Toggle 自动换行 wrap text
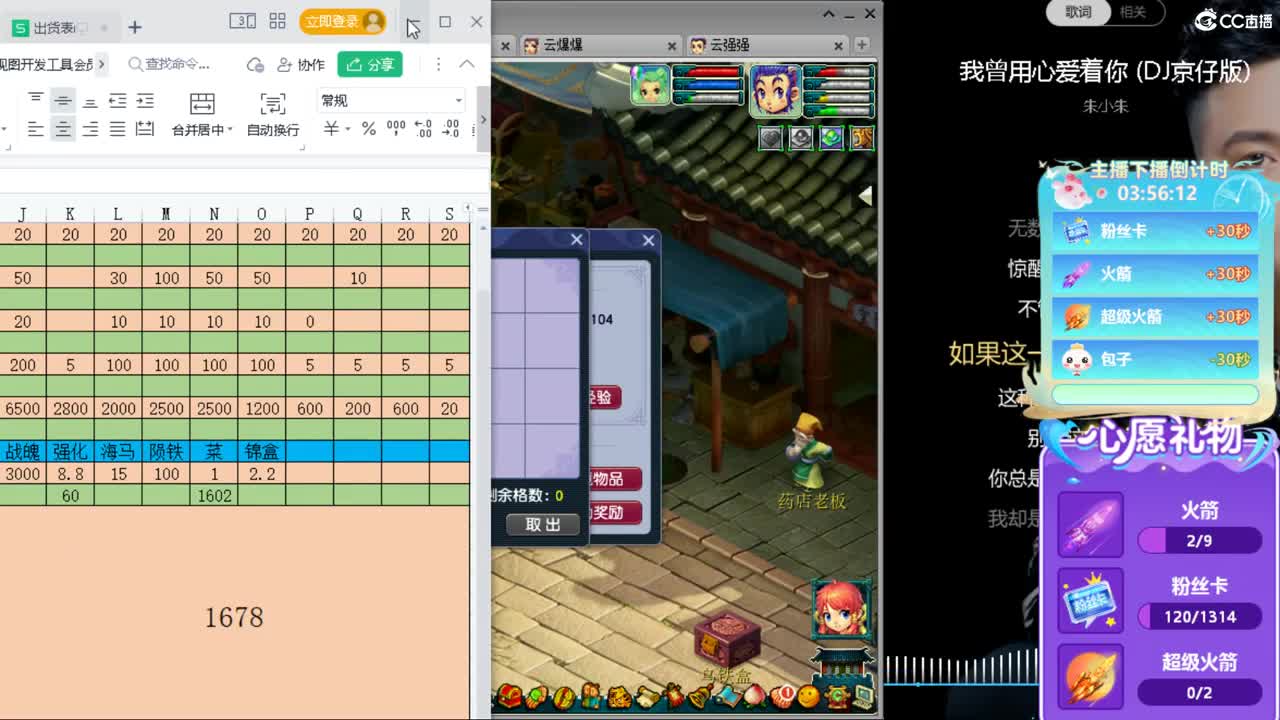Screen dimensions: 1280x720 pyautogui.click(x=273, y=115)
